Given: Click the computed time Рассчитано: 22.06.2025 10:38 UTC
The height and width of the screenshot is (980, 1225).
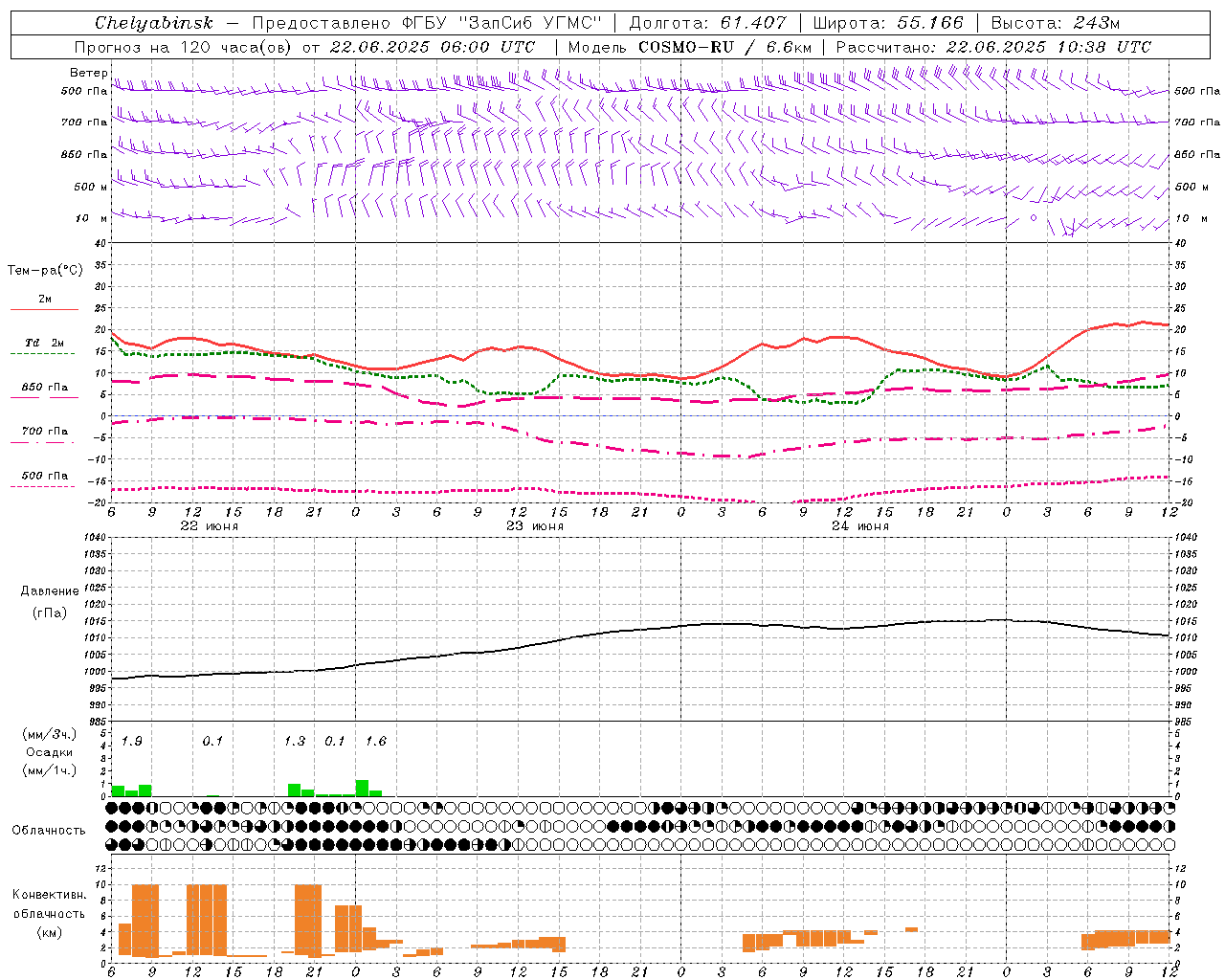Looking at the screenshot, I should point(993,47).
